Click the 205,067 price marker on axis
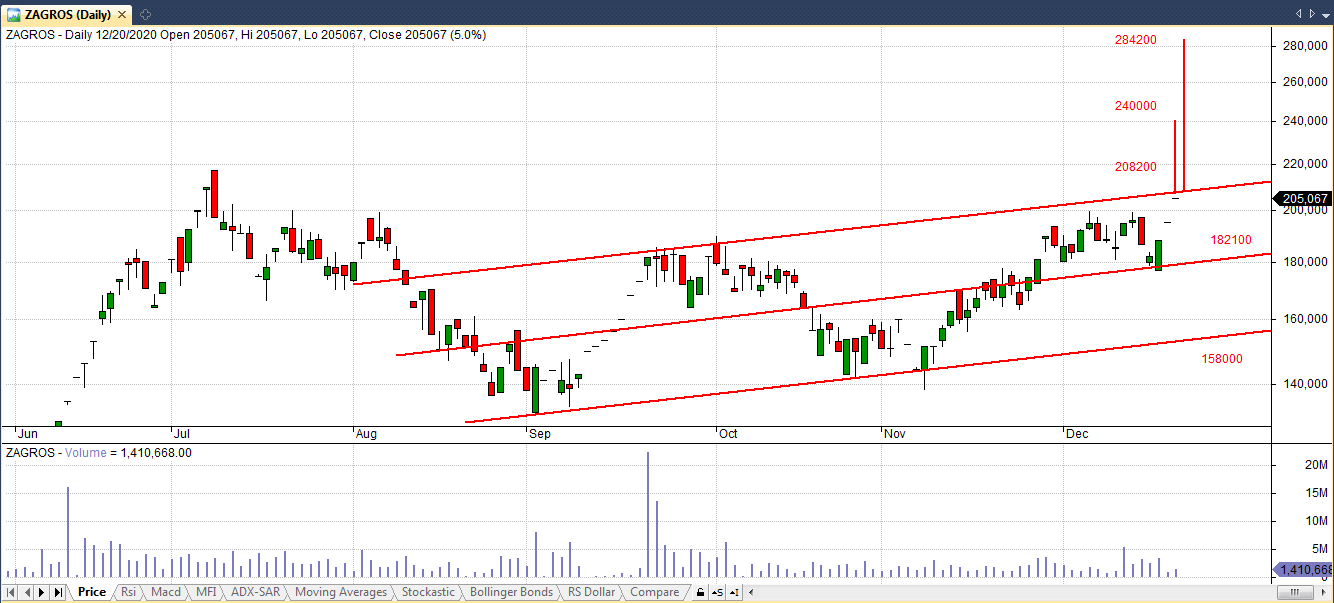The width and height of the screenshot is (1334, 603). (x=1302, y=198)
